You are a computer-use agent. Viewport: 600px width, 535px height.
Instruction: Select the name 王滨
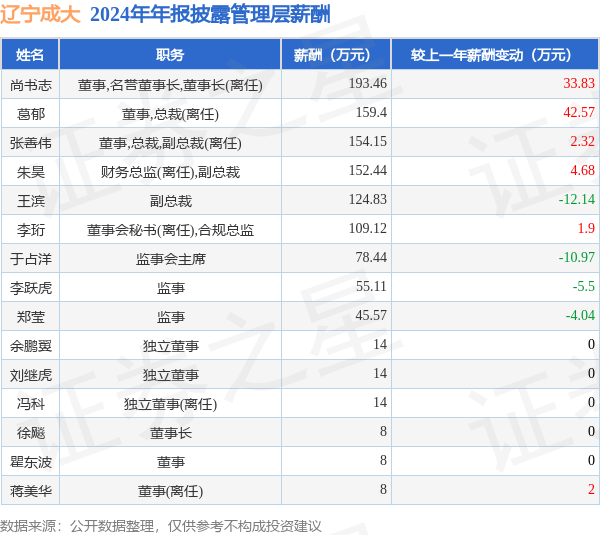pos(31,201)
